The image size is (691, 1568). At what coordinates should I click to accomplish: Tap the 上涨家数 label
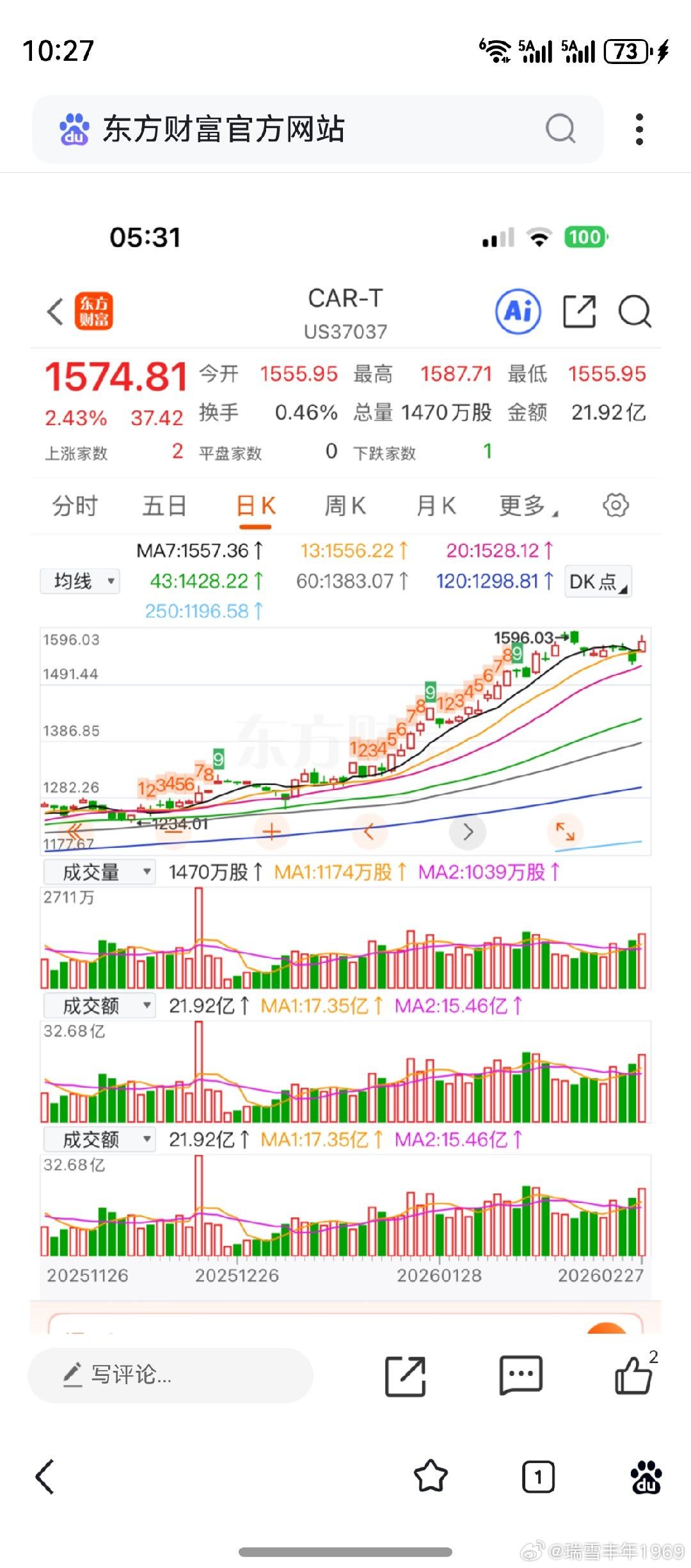coord(76,454)
